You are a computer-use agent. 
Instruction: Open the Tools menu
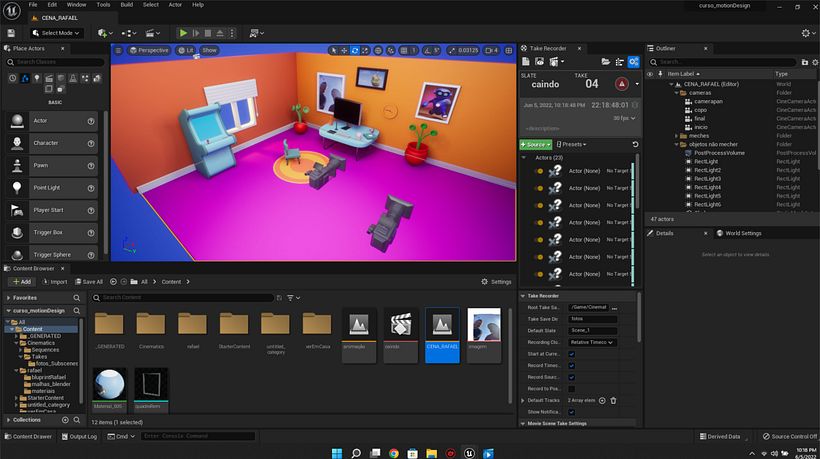click(x=103, y=5)
